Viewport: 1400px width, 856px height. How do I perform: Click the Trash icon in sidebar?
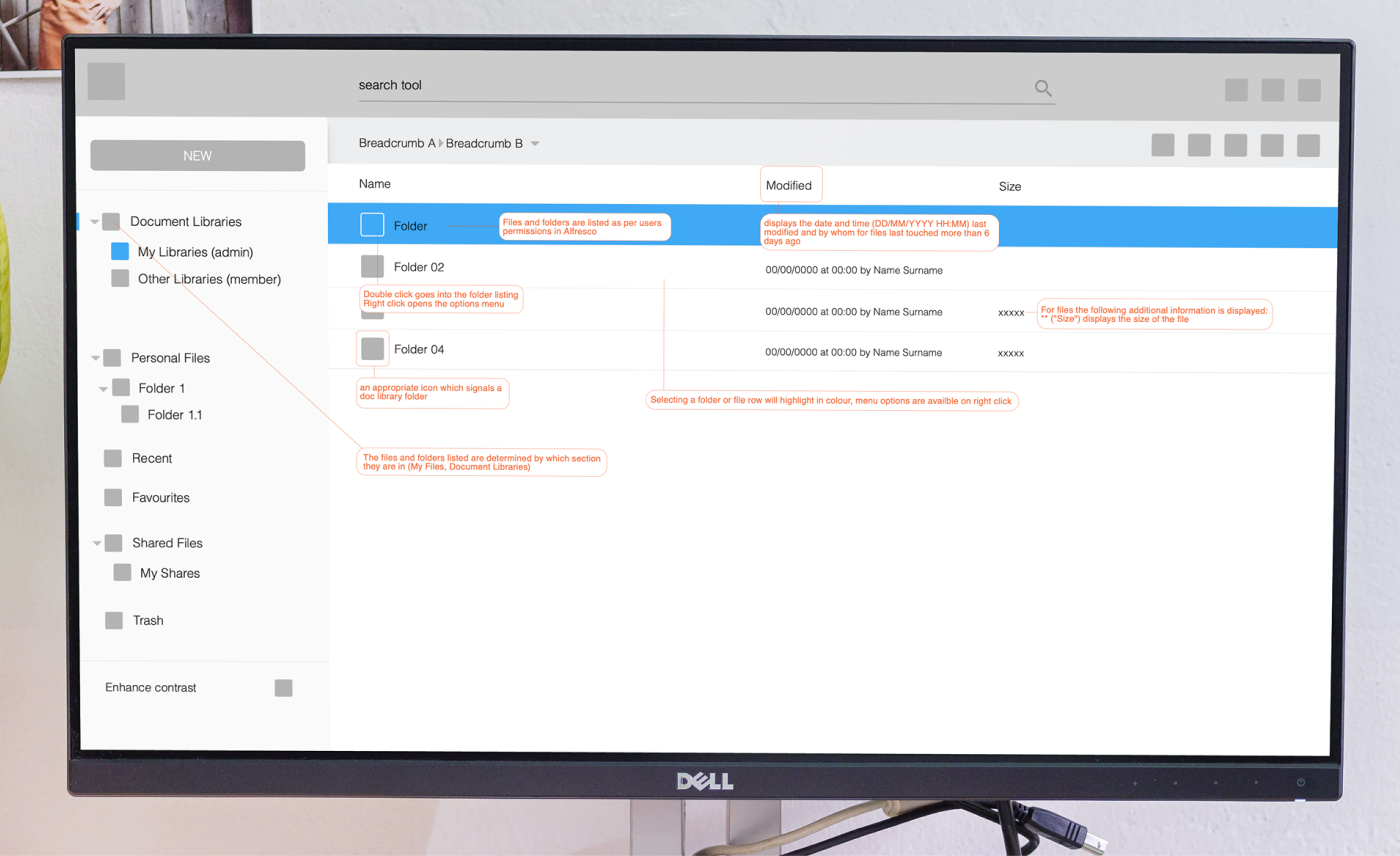tap(114, 620)
